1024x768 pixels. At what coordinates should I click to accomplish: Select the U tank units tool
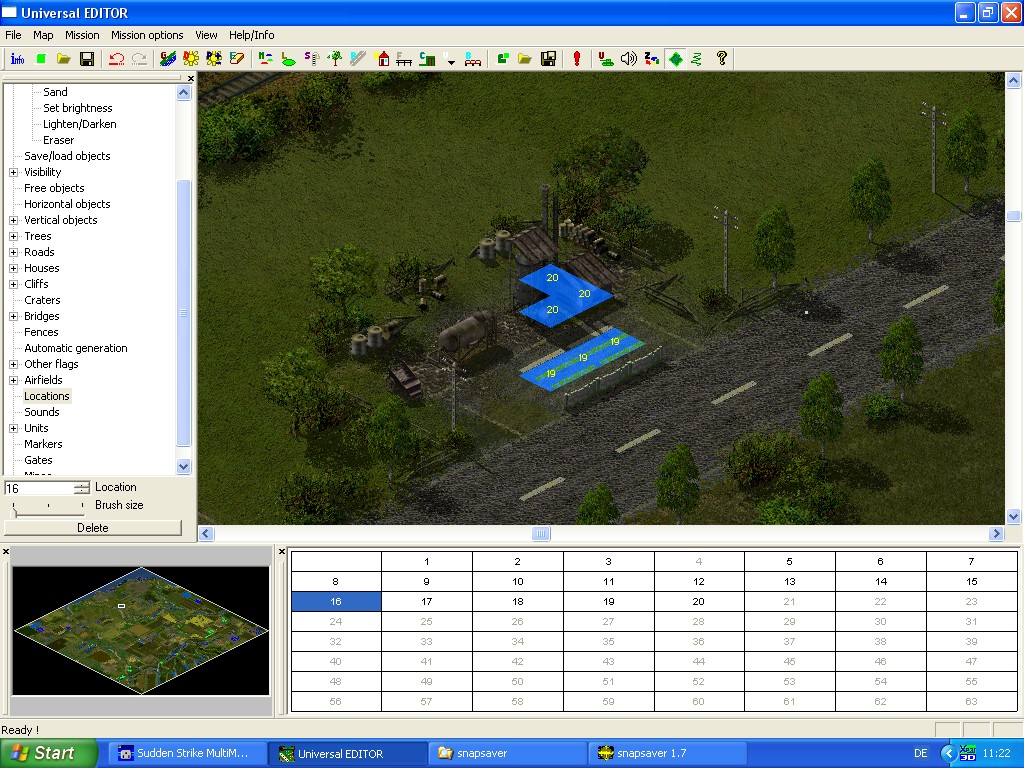pos(605,59)
